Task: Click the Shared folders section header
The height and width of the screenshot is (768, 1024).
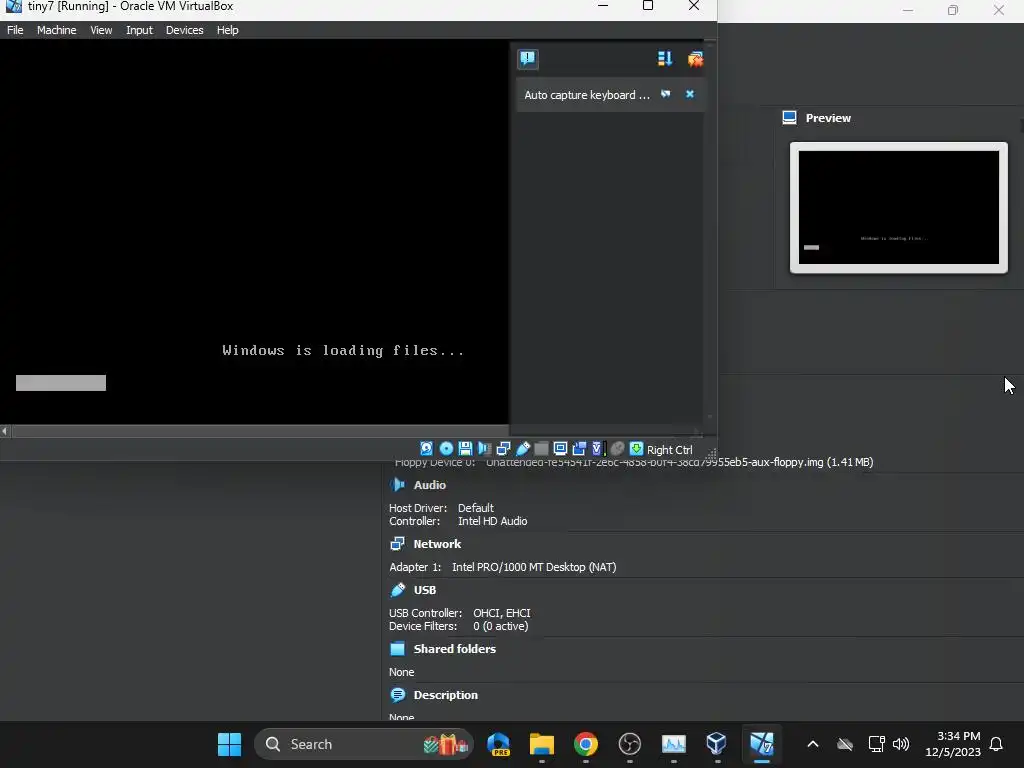Action: pyautogui.click(x=455, y=649)
